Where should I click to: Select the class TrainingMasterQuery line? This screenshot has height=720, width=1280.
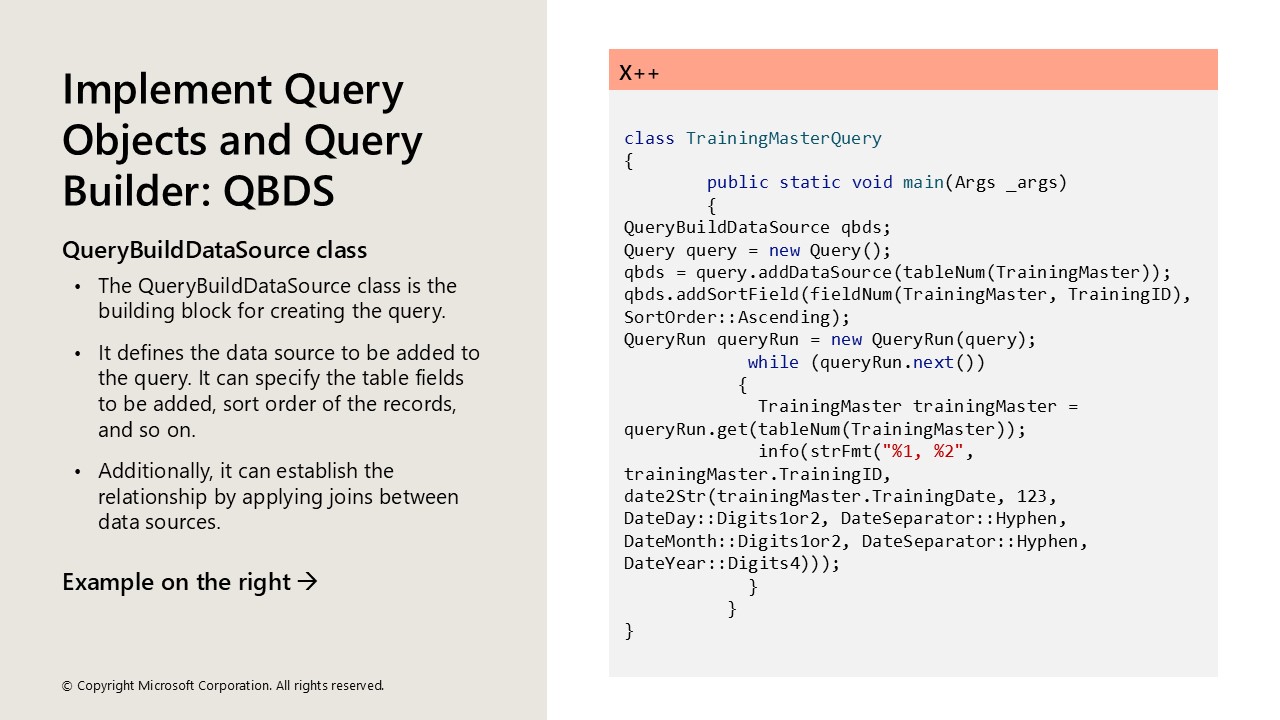[752, 138]
